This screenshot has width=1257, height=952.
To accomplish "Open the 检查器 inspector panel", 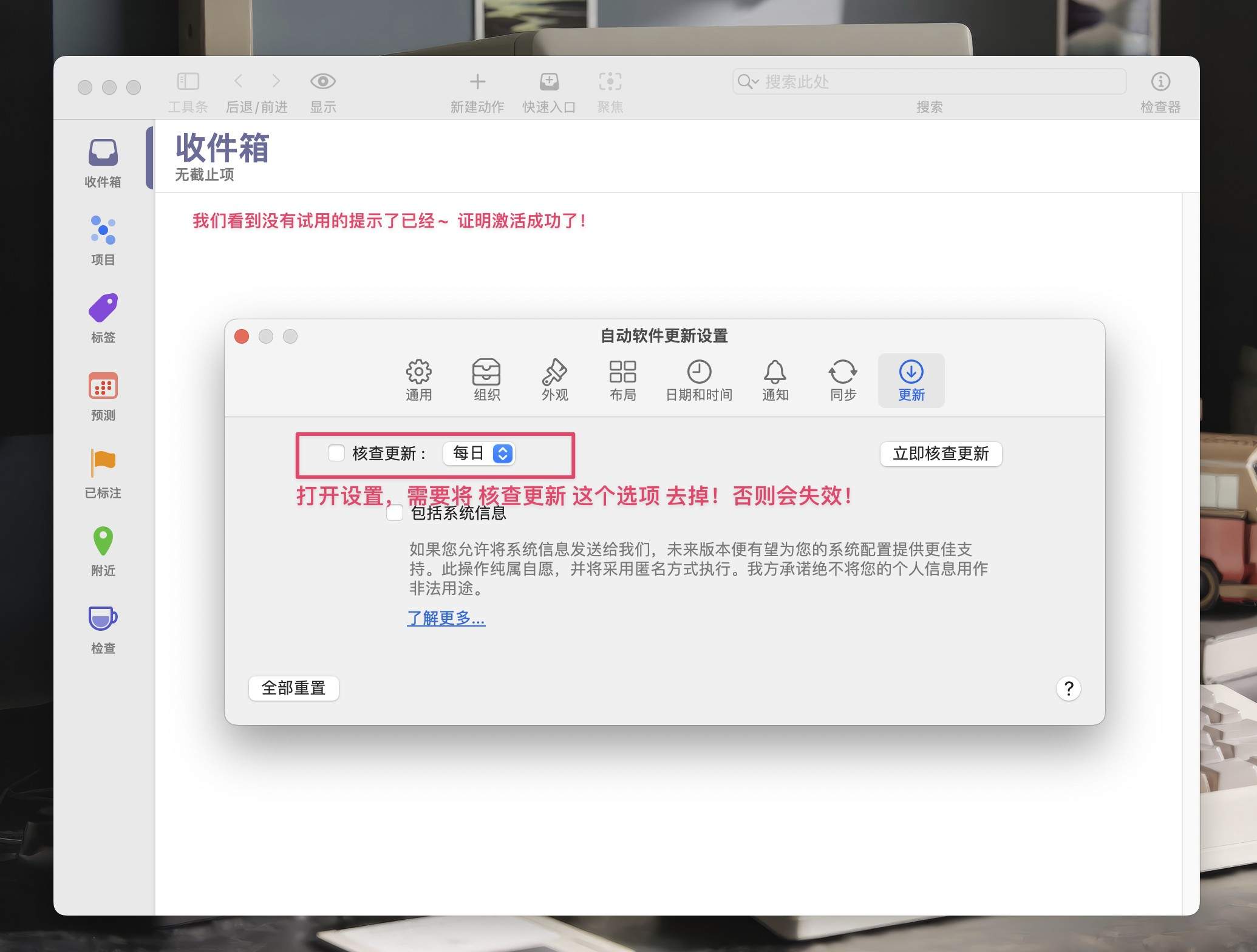I will coord(1160,90).
